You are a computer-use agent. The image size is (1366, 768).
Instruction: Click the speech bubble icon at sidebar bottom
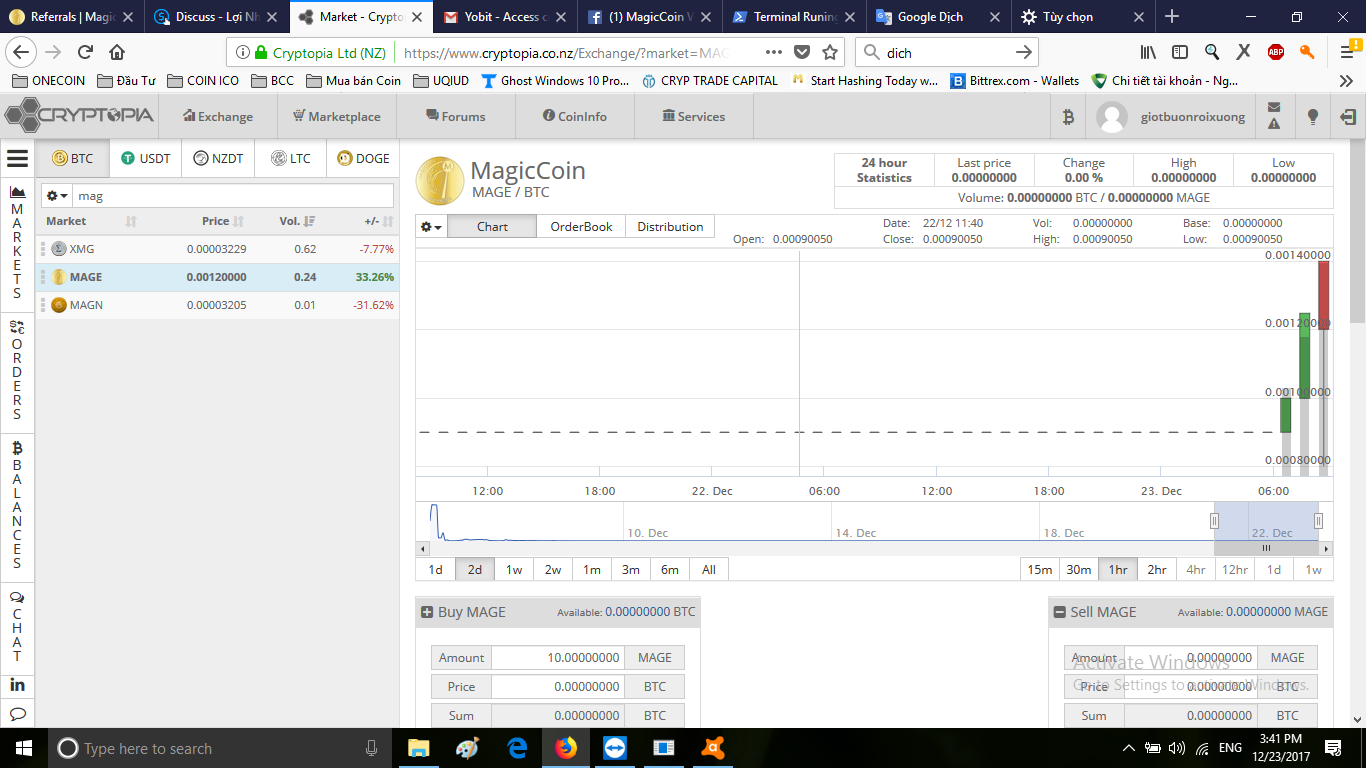17,714
